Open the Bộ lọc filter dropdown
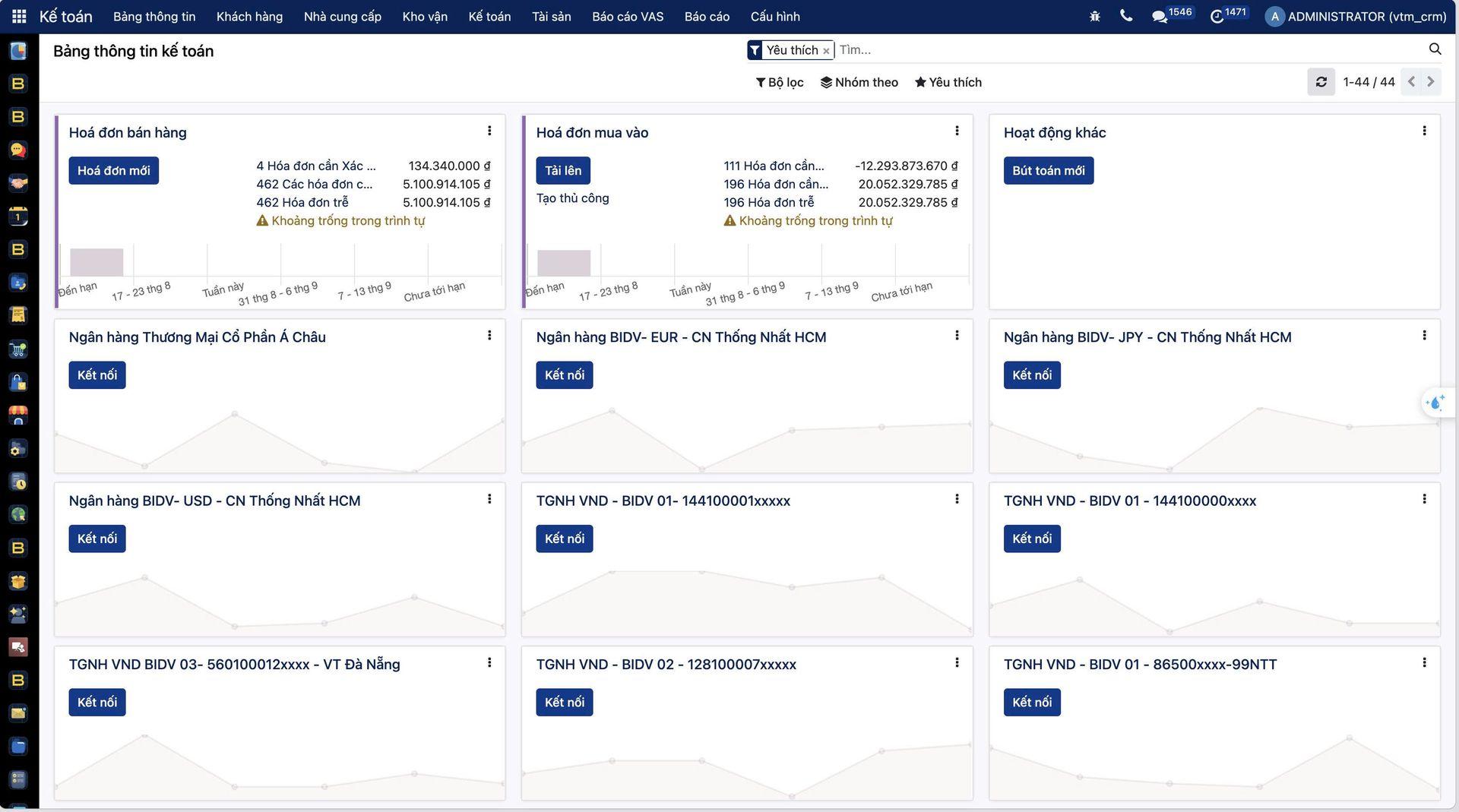This screenshot has width=1459, height=812. point(780,82)
